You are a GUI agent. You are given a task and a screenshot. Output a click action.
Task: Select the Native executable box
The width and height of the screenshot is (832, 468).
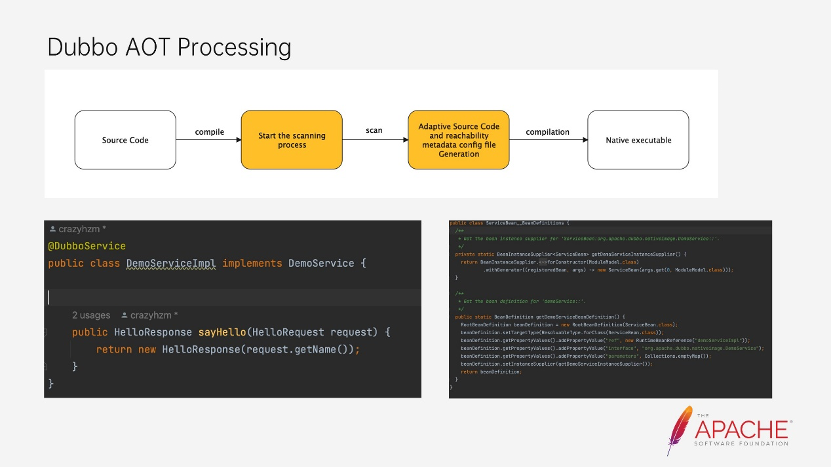coord(638,140)
